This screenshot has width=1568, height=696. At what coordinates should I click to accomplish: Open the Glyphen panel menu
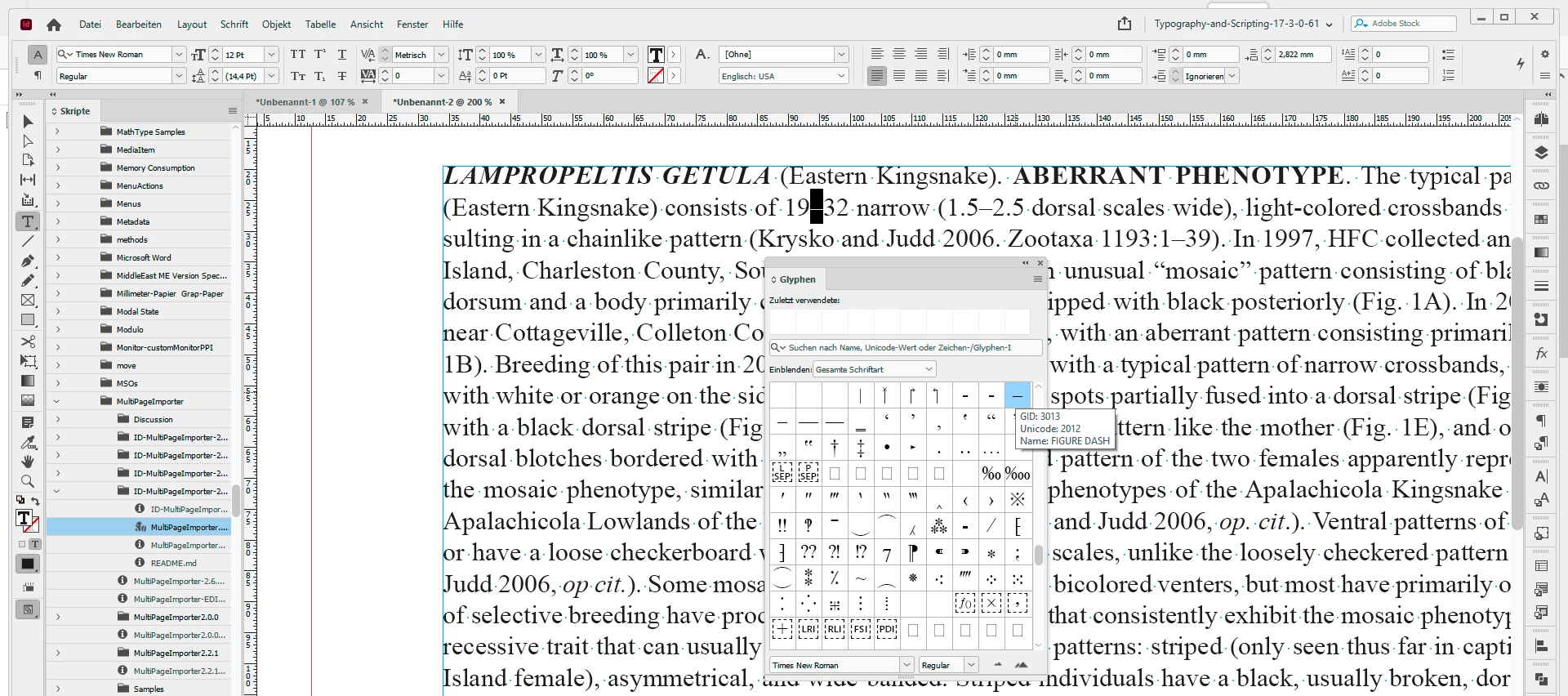click(1037, 279)
